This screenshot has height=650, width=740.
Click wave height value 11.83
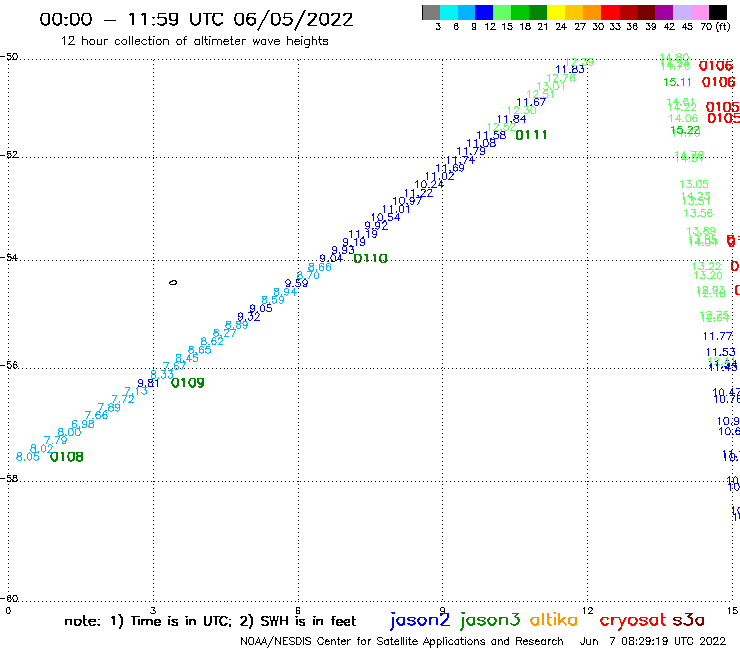point(570,69)
